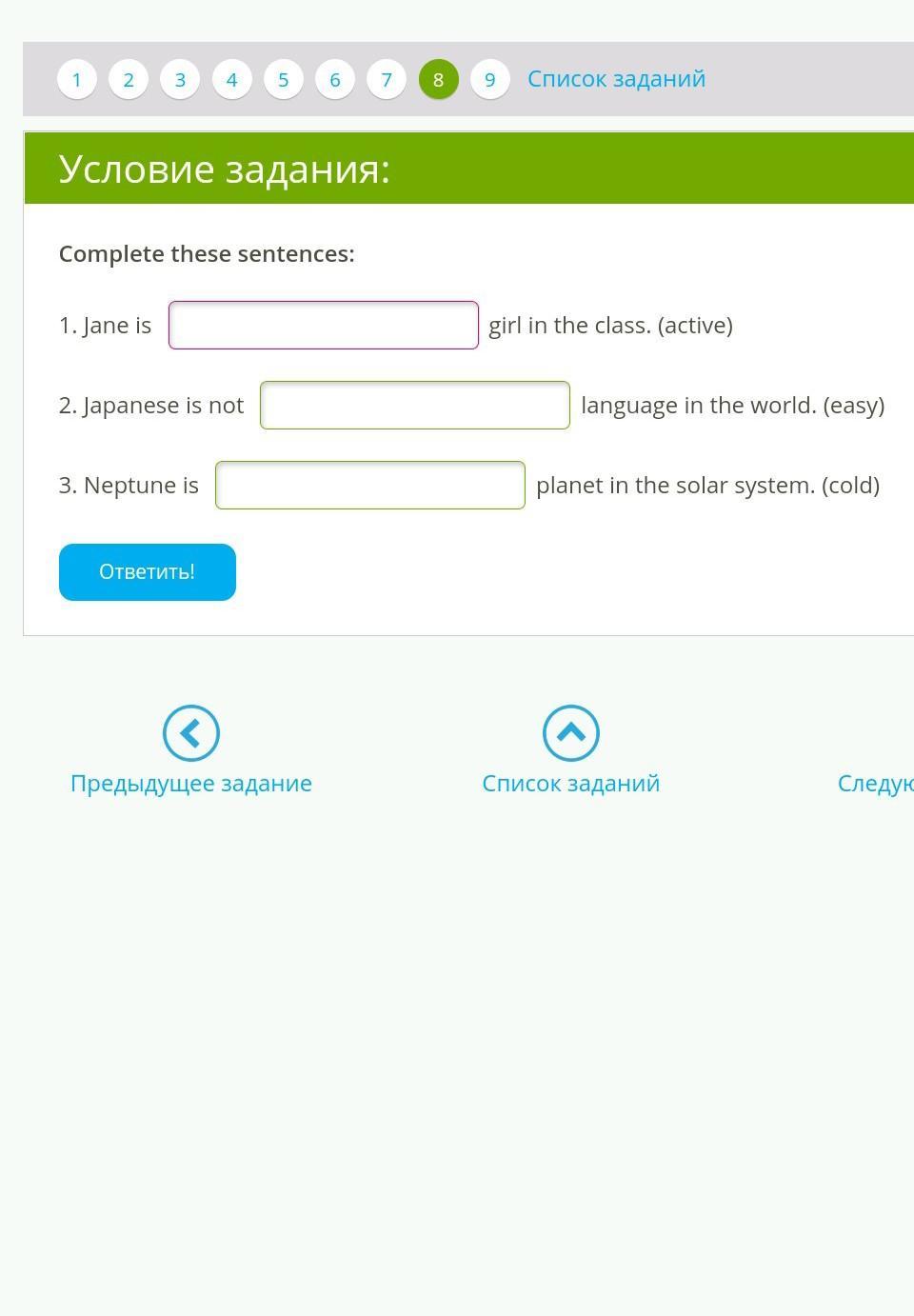This screenshot has height=1316, width=914.
Task: Click the active task 8 circle
Action: [x=438, y=79]
